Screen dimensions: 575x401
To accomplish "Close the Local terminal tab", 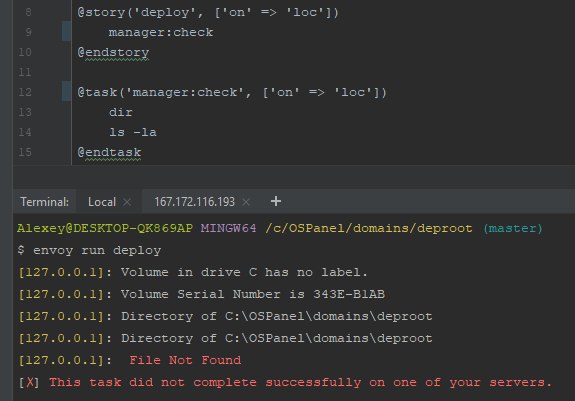I will (127, 202).
